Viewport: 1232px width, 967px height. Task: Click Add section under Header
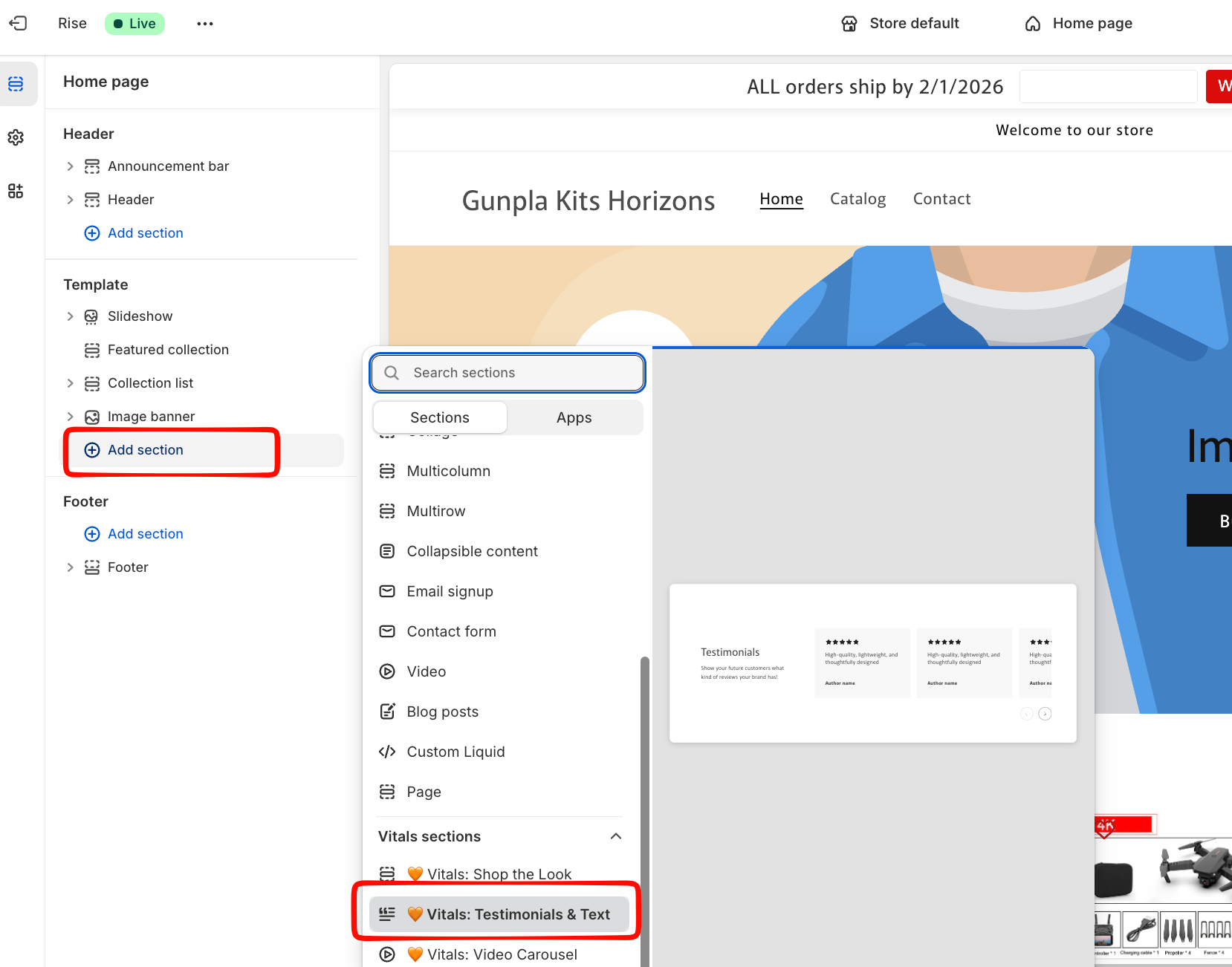click(145, 233)
